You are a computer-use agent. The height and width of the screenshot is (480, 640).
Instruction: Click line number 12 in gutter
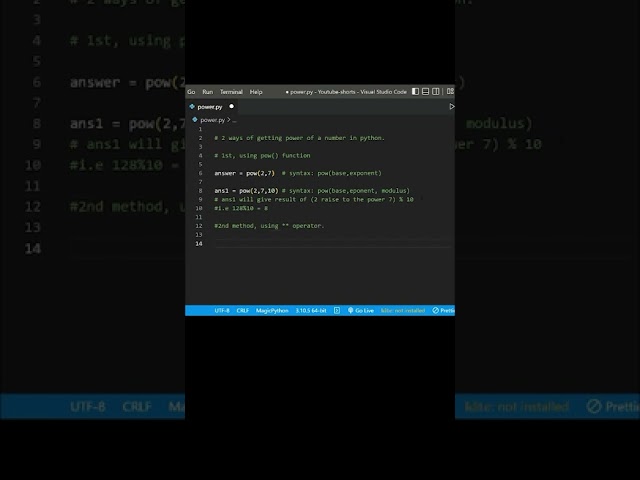(199, 226)
